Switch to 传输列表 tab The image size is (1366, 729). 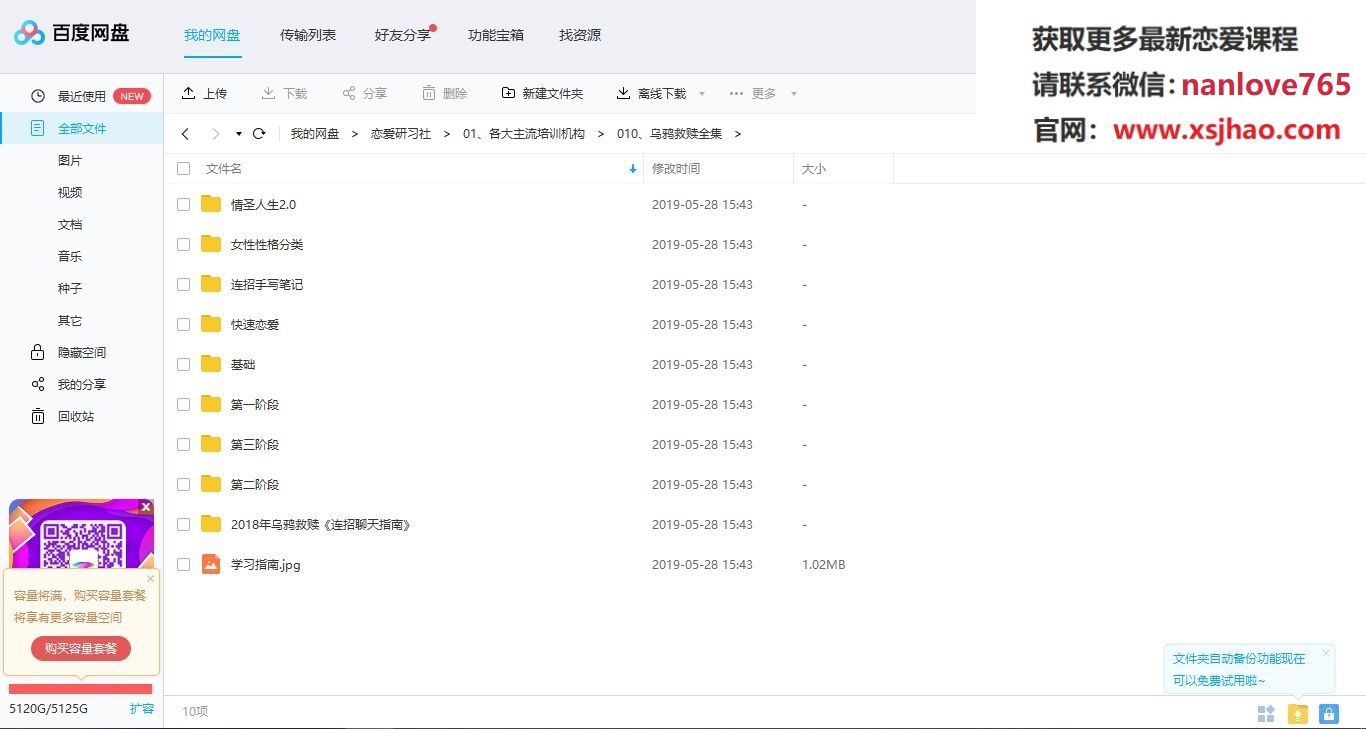click(x=308, y=35)
